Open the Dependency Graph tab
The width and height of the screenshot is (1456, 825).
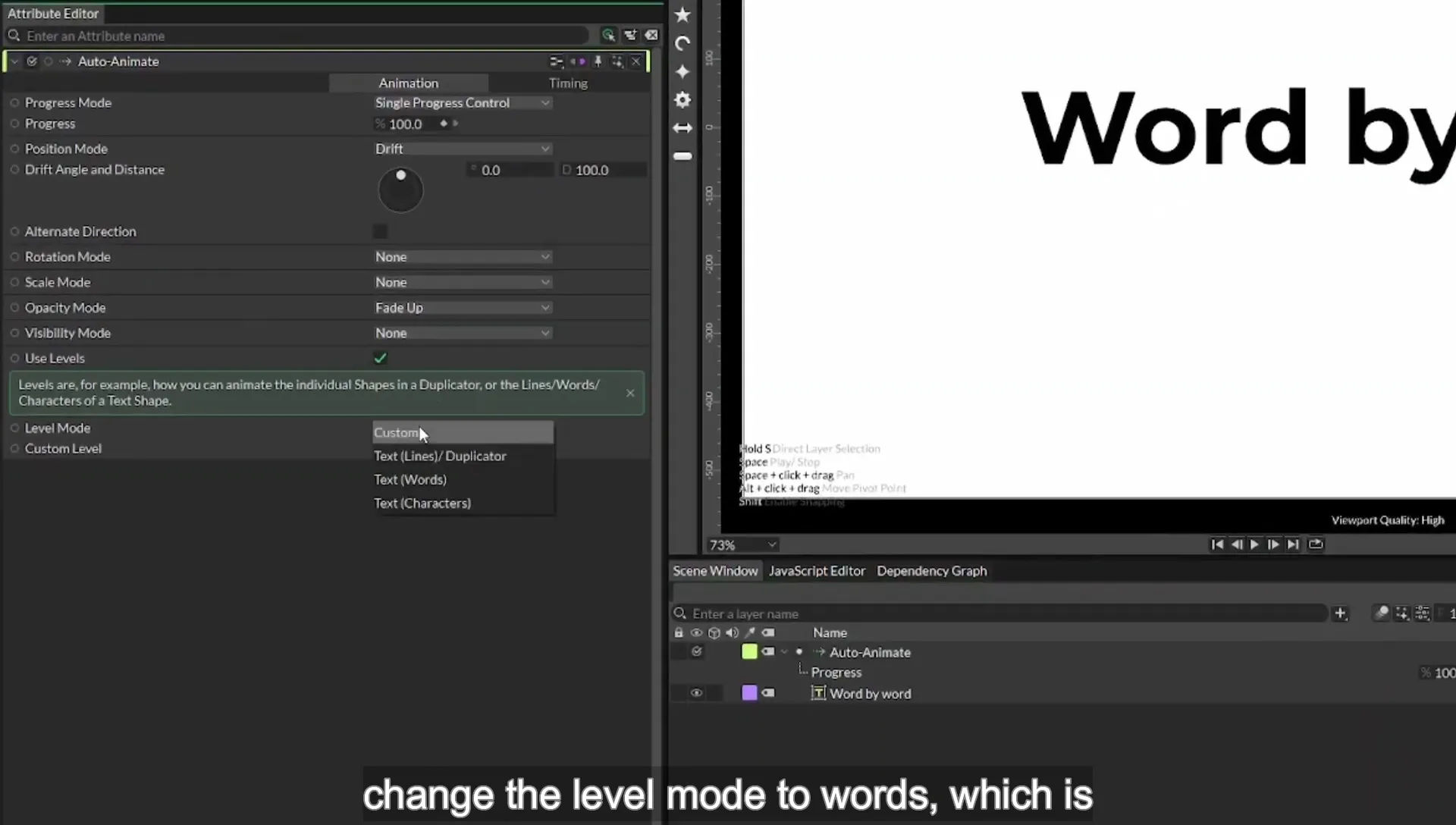coord(932,571)
